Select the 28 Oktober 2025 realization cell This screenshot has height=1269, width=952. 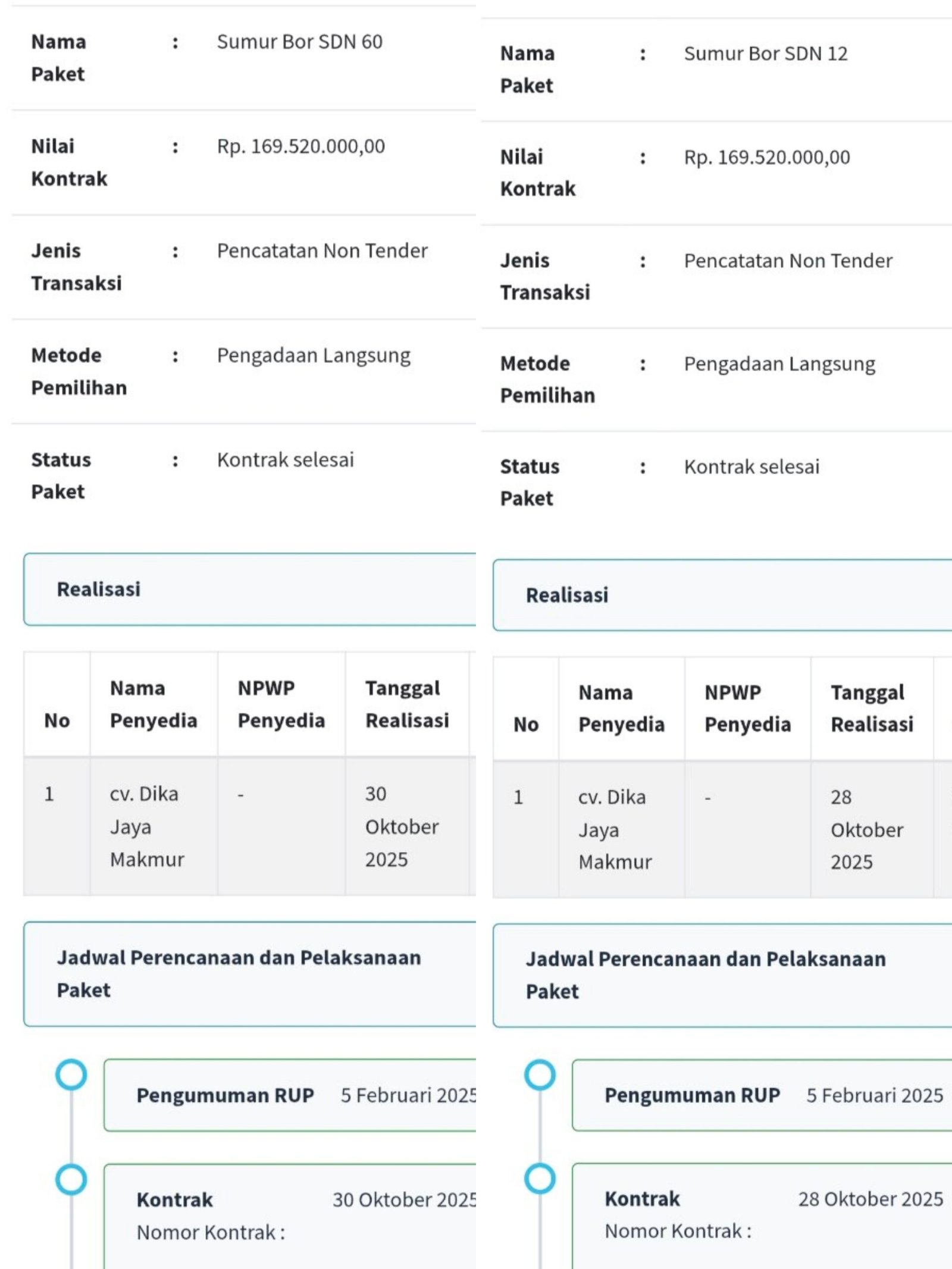point(866,829)
